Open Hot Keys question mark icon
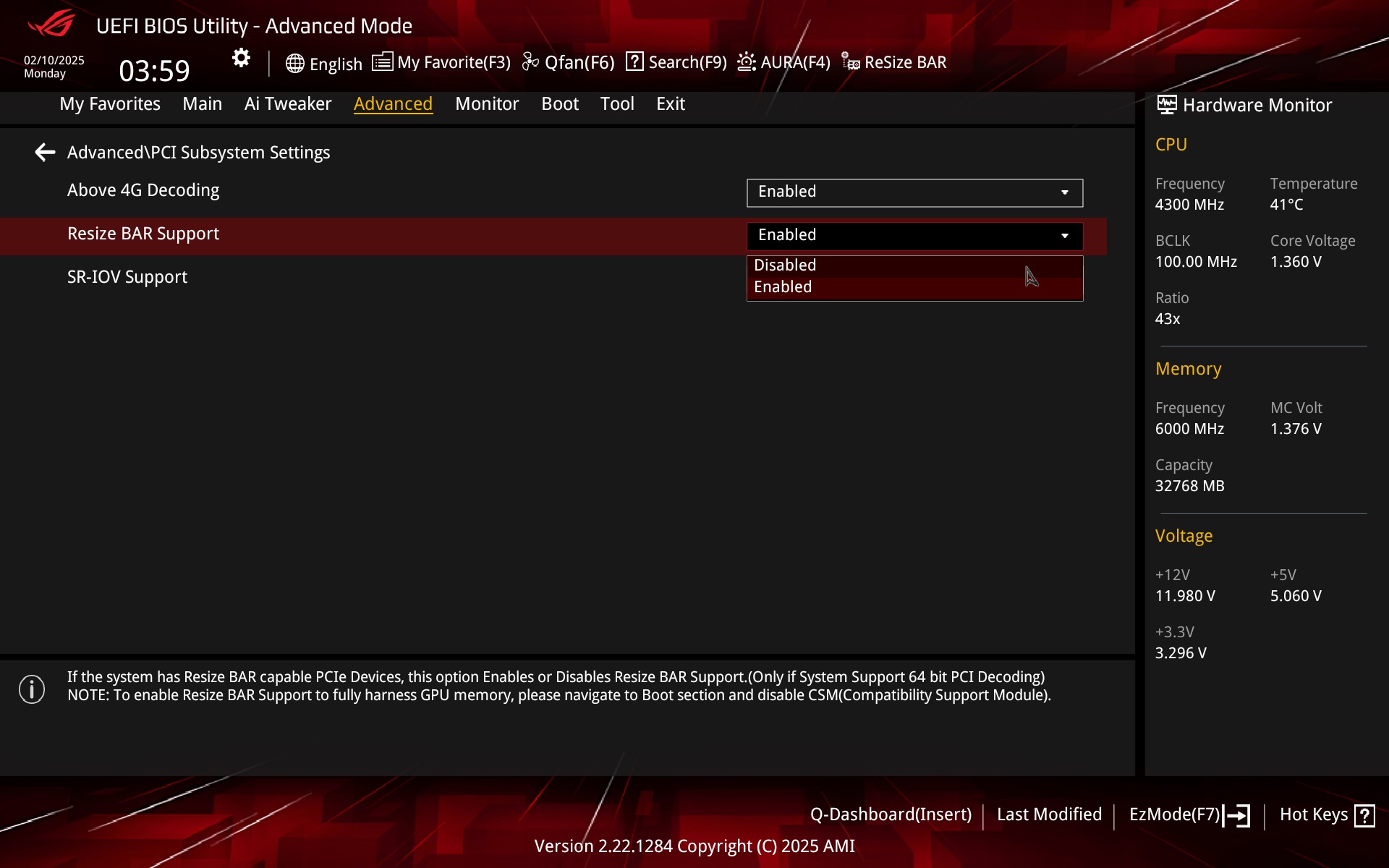The height and width of the screenshot is (868, 1389). pyautogui.click(x=1364, y=815)
